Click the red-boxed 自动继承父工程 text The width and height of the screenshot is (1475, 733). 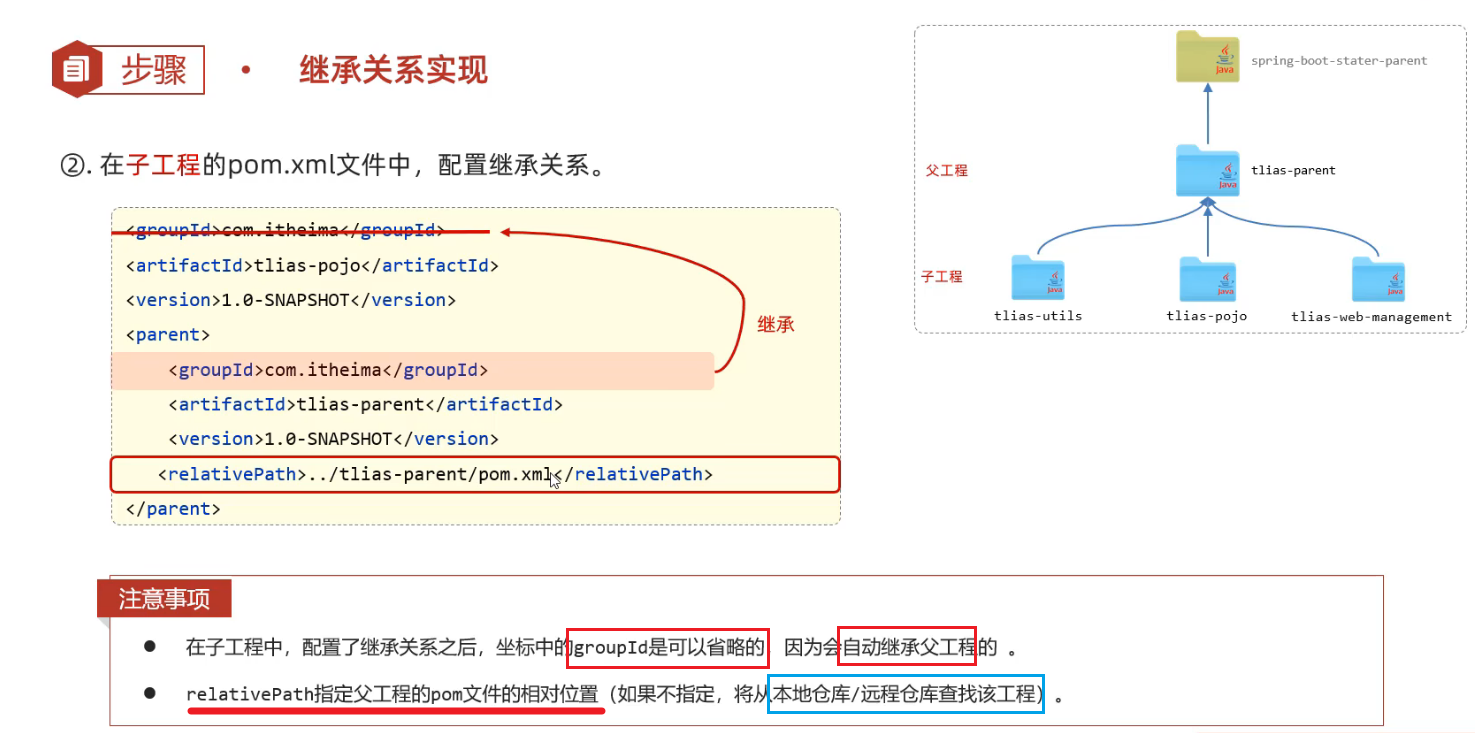click(x=906, y=647)
